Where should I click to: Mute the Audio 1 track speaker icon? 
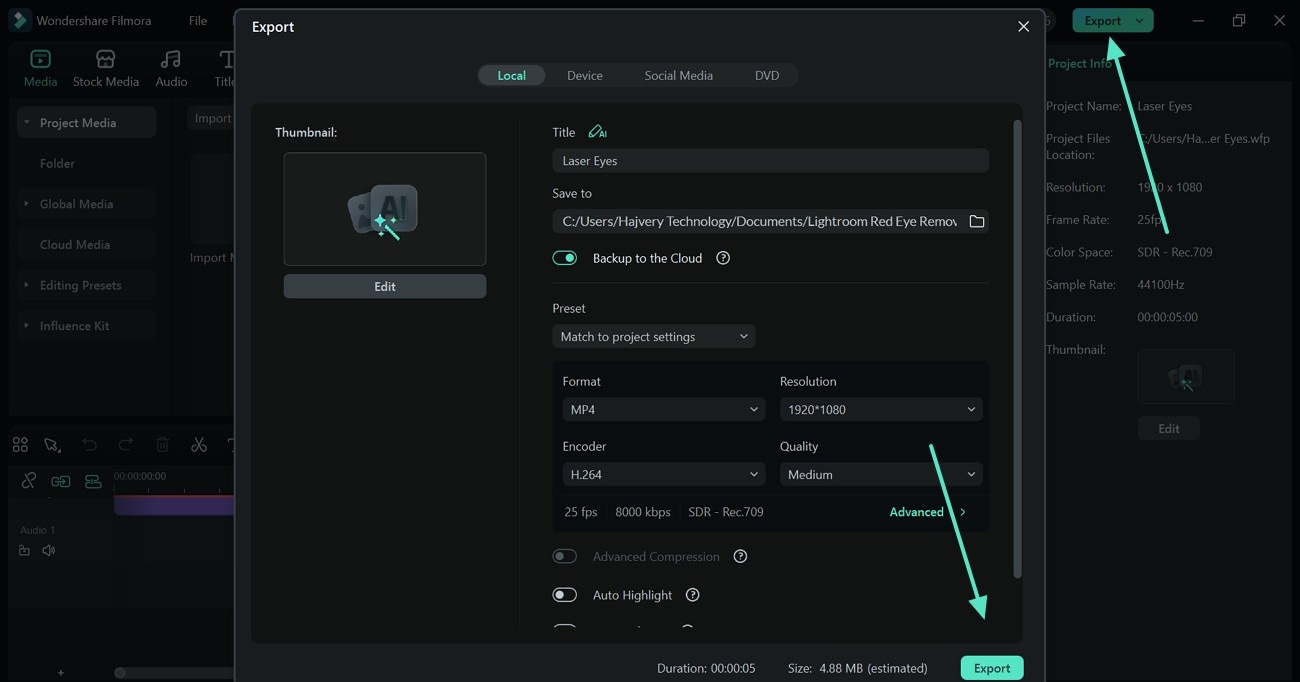48,551
